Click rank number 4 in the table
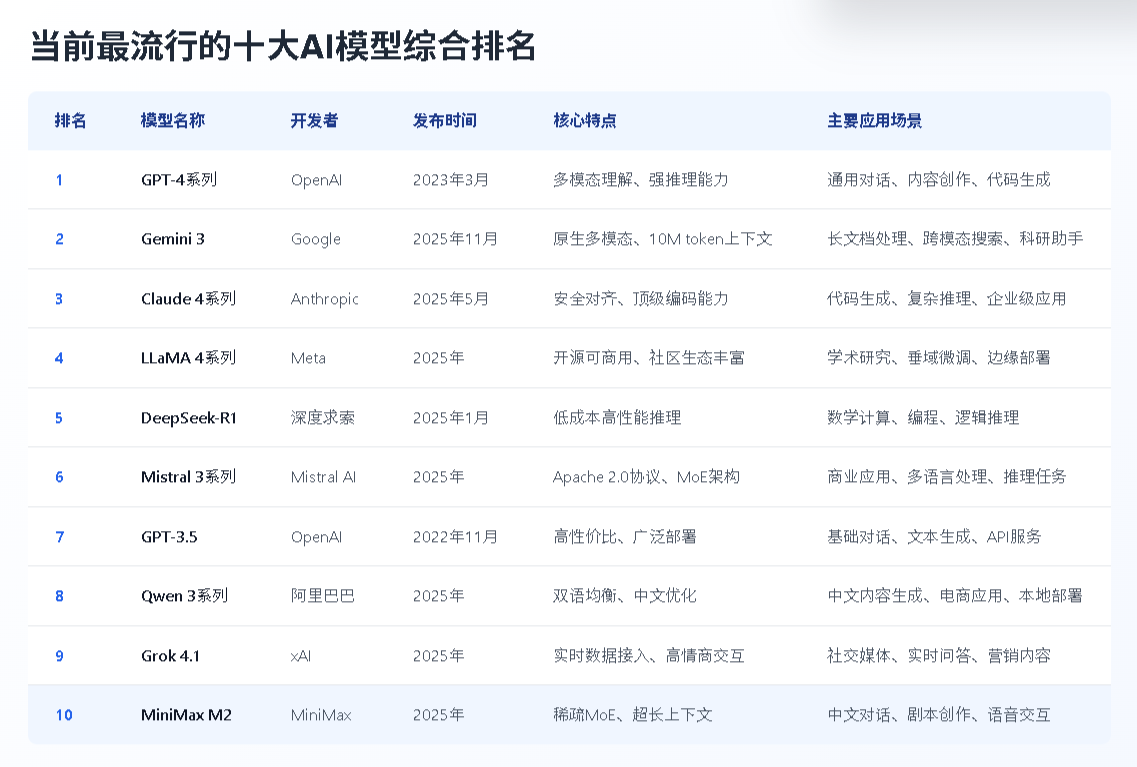 (59, 358)
